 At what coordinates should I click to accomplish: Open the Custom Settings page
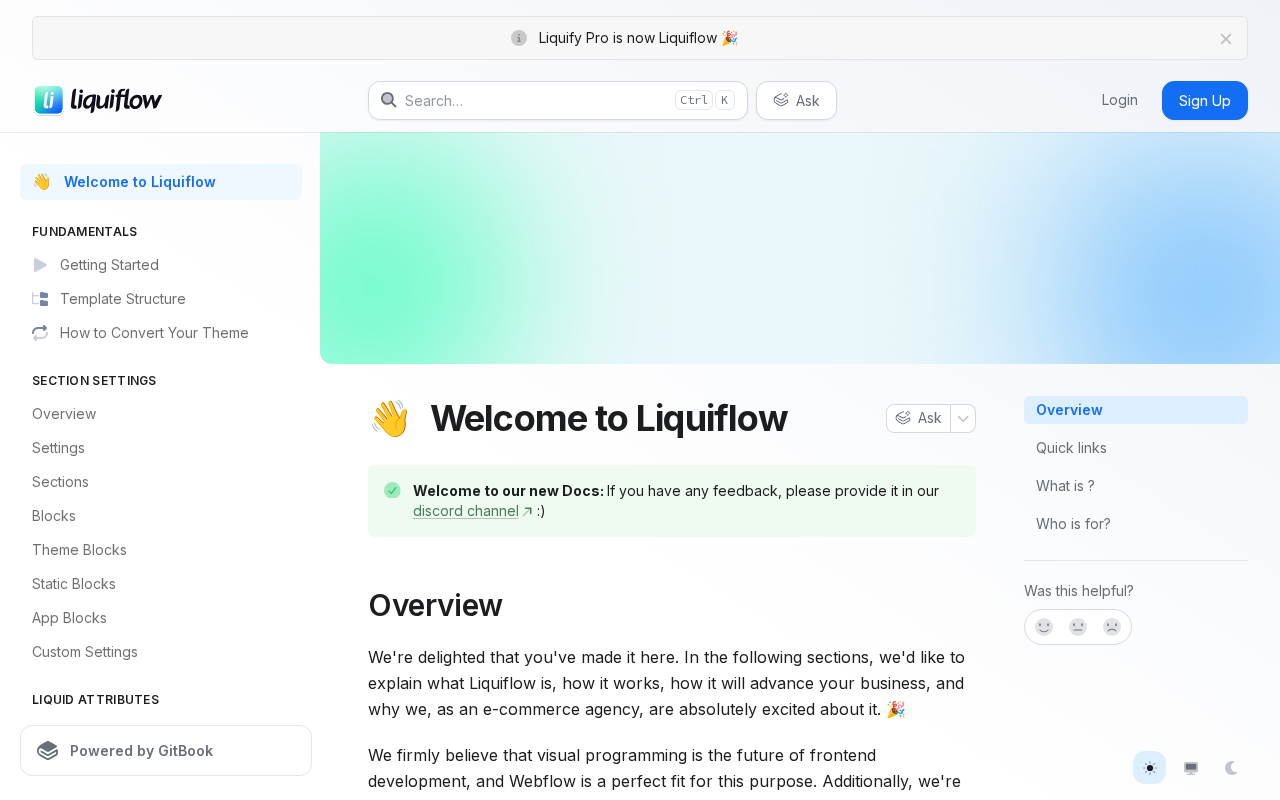(x=161, y=652)
